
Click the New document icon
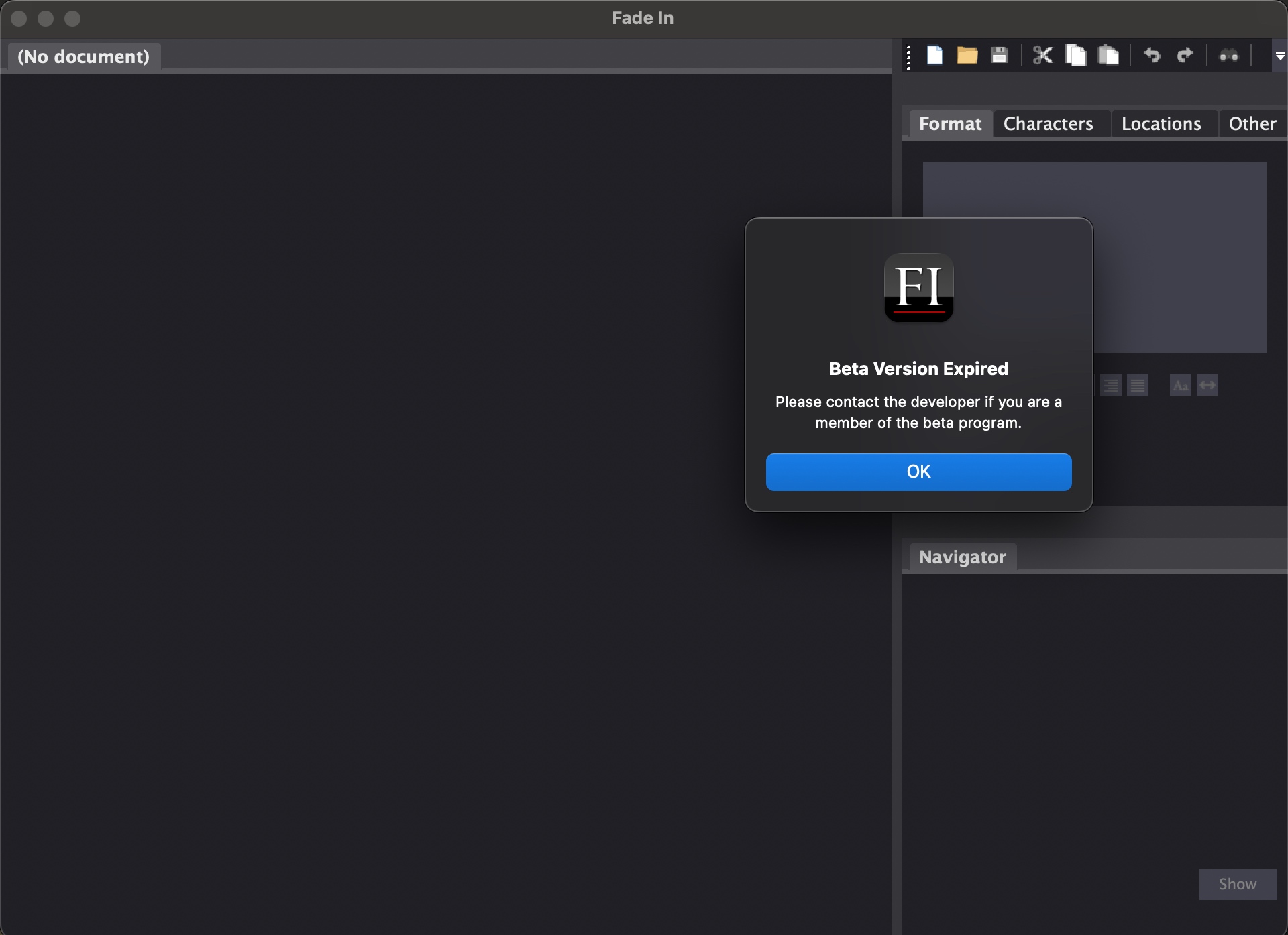pyautogui.click(x=934, y=55)
